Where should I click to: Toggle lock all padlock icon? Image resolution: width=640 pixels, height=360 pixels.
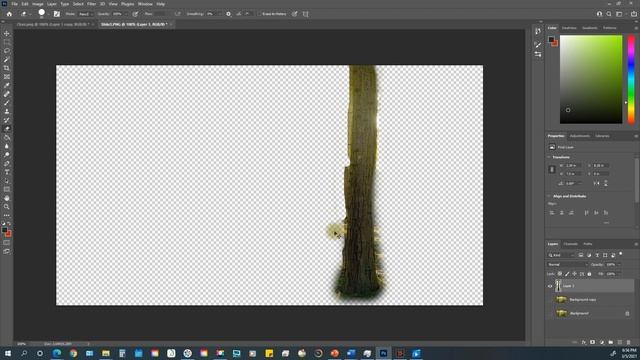tap(589, 274)
